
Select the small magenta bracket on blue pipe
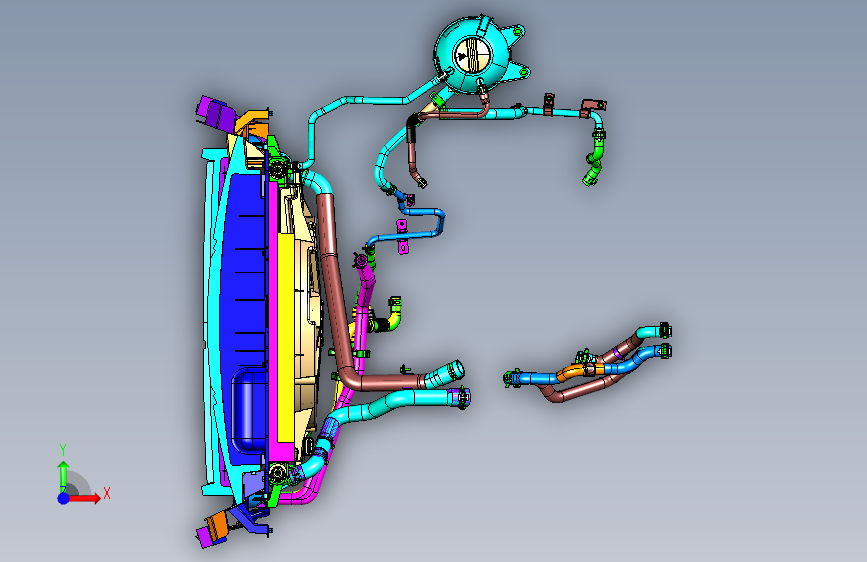point(403,237)
